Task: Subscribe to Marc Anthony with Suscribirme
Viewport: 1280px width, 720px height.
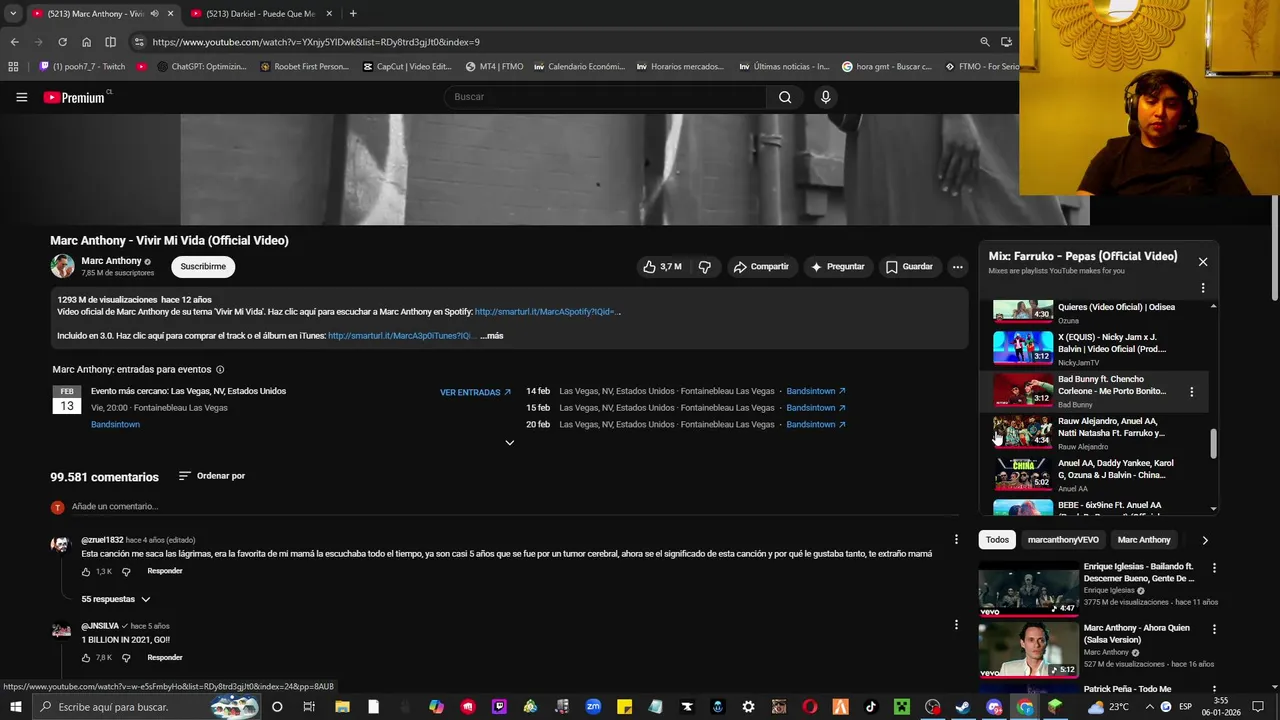Action: click(203, 267)
